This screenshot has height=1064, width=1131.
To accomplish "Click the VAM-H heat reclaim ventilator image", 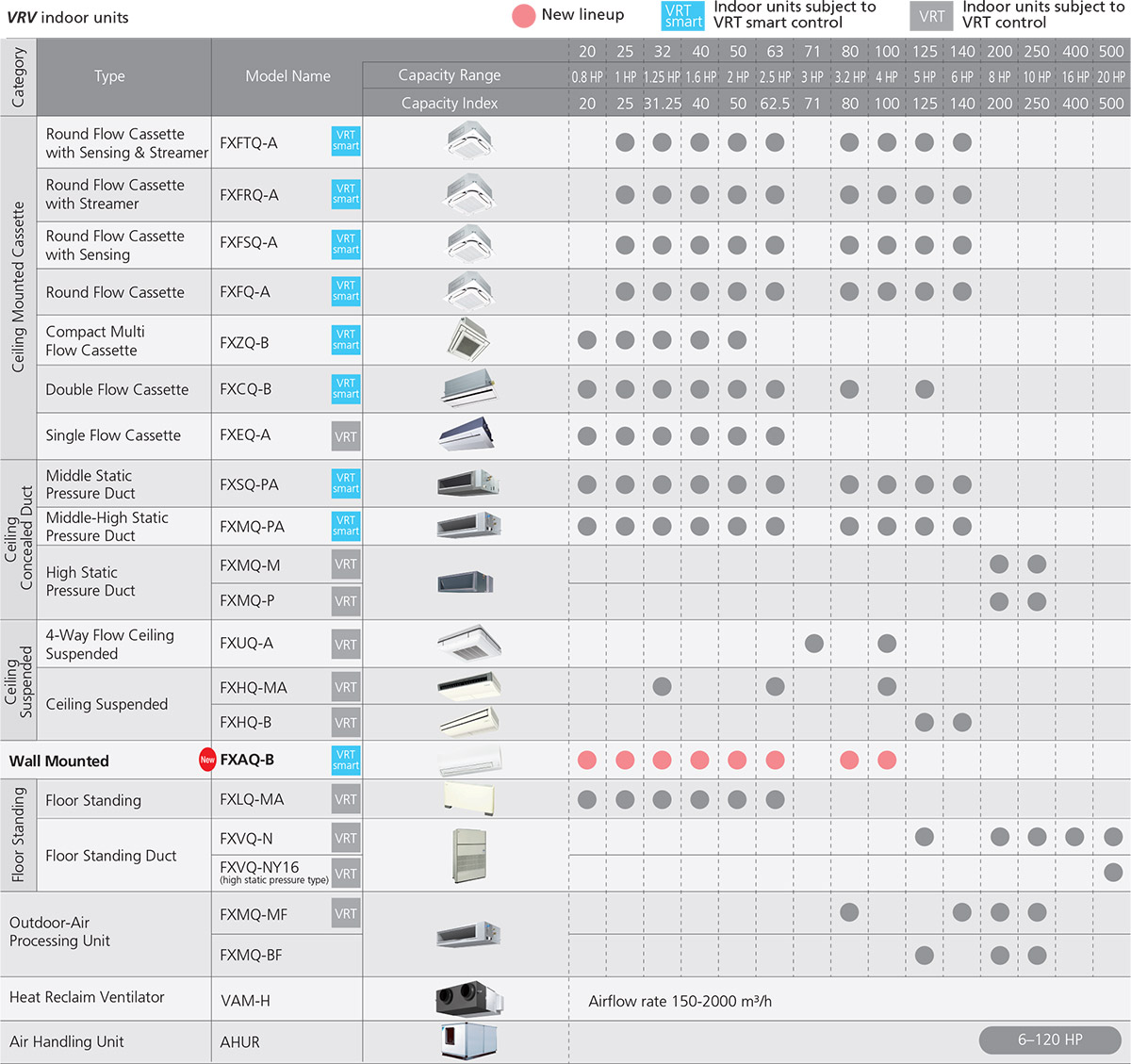I will tap(469, 999).
